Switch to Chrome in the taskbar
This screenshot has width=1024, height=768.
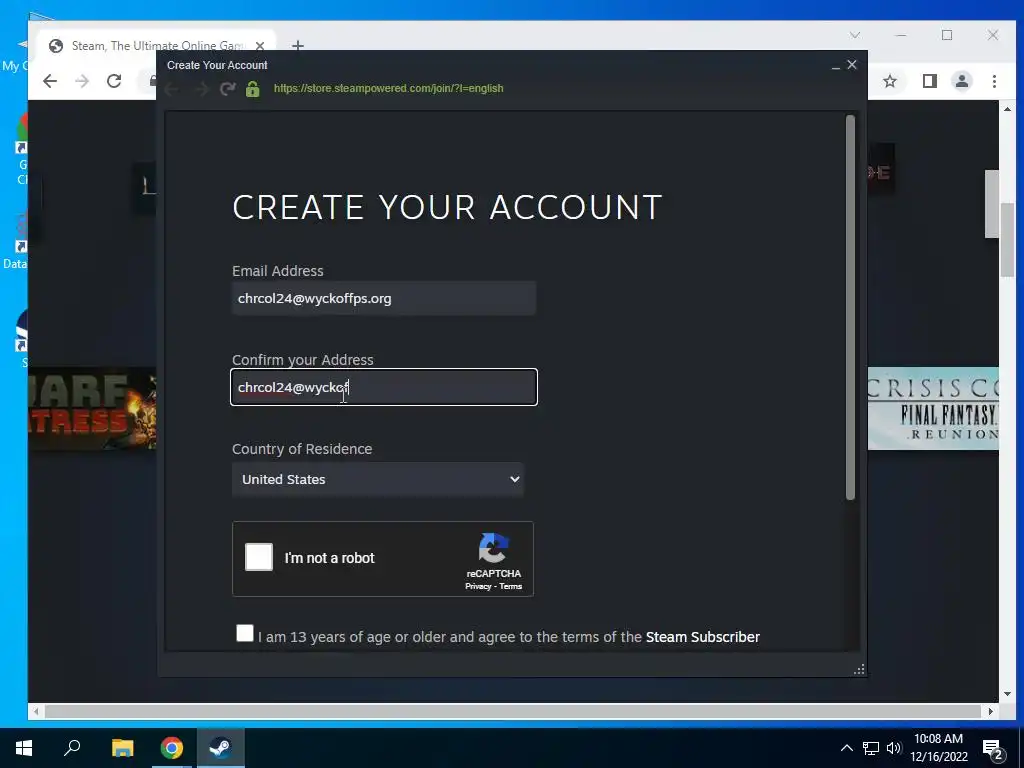coord(172,748)
